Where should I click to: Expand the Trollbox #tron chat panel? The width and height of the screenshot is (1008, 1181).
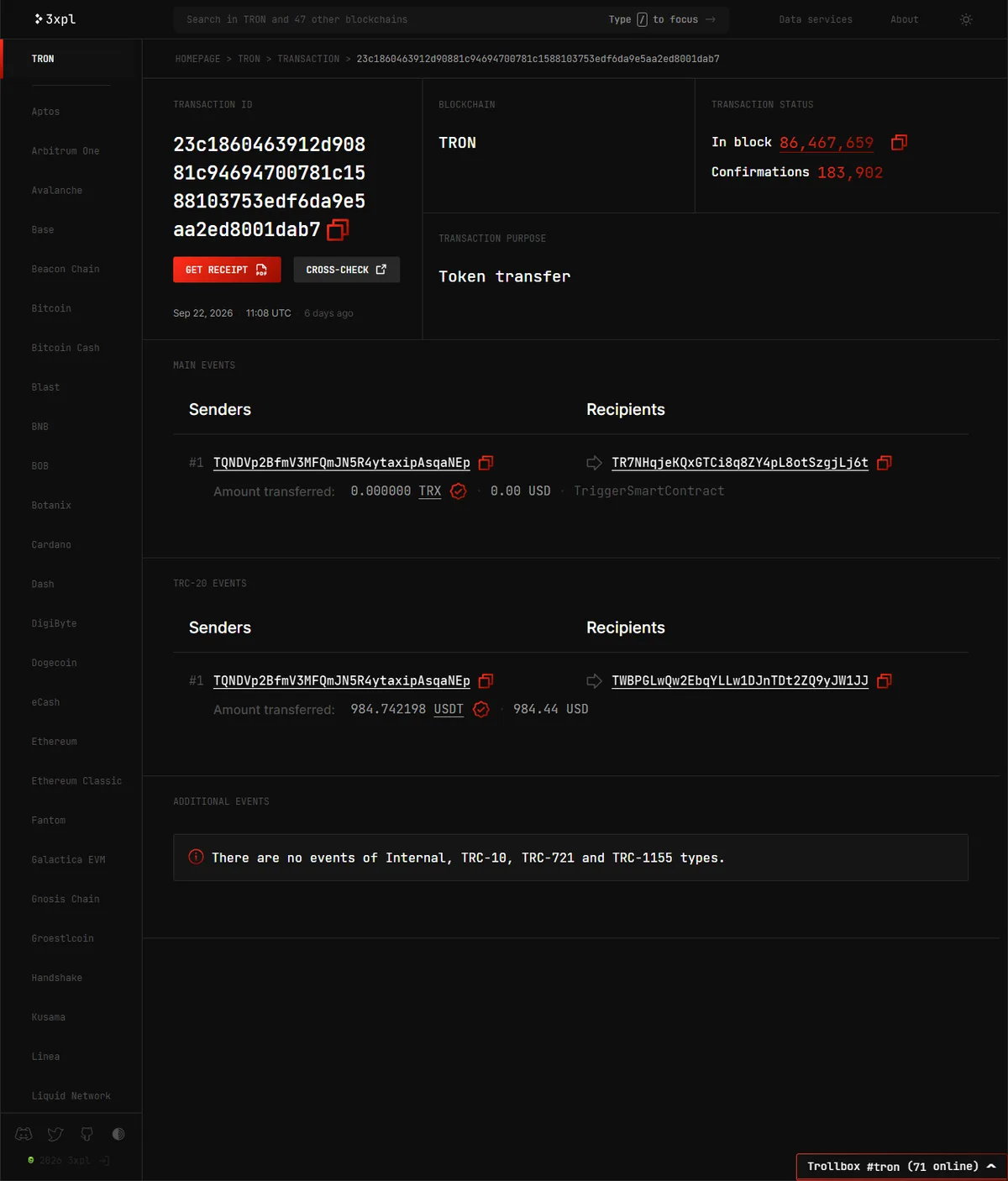point(901,1167)
